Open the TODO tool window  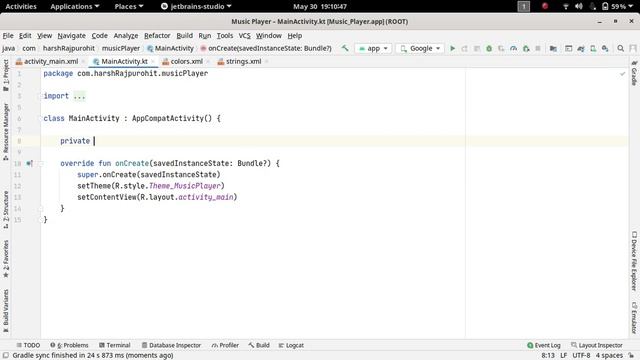(x=28, y=345)
